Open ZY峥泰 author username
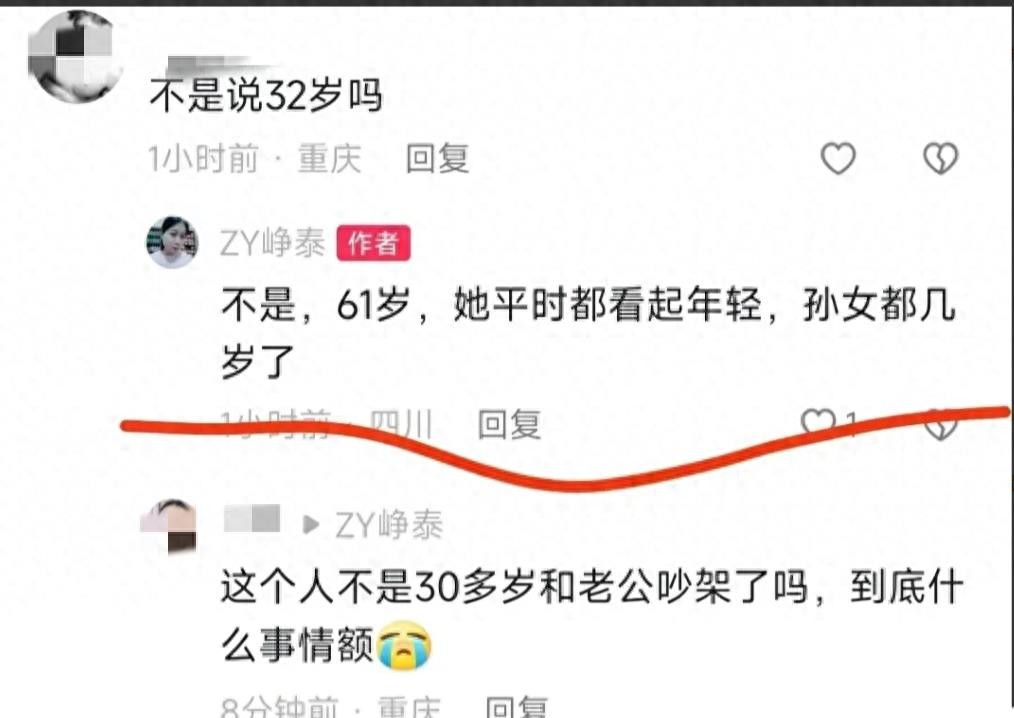The image size is (1014, 718). click(272, 243)
